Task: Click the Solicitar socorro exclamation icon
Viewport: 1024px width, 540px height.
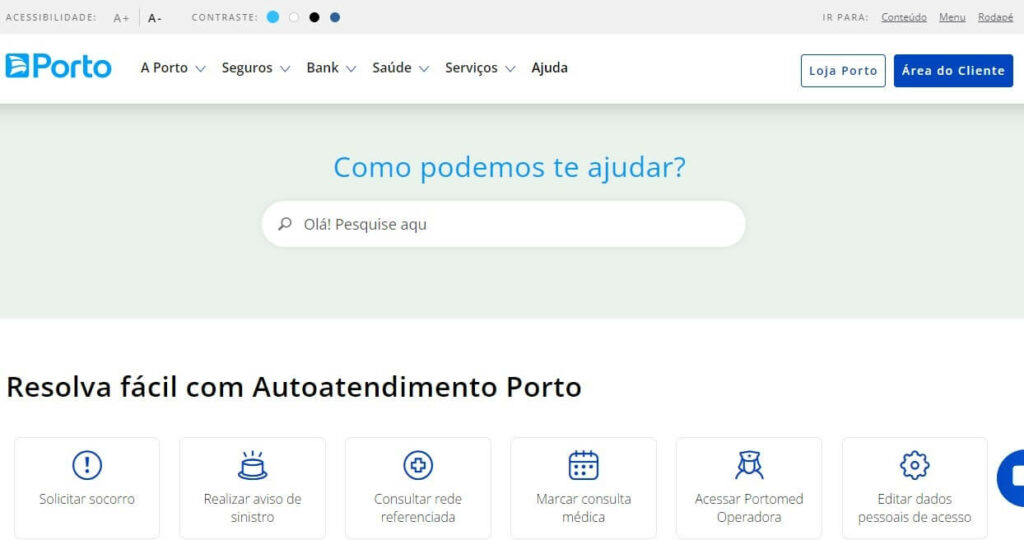Action: pos(87,465)
